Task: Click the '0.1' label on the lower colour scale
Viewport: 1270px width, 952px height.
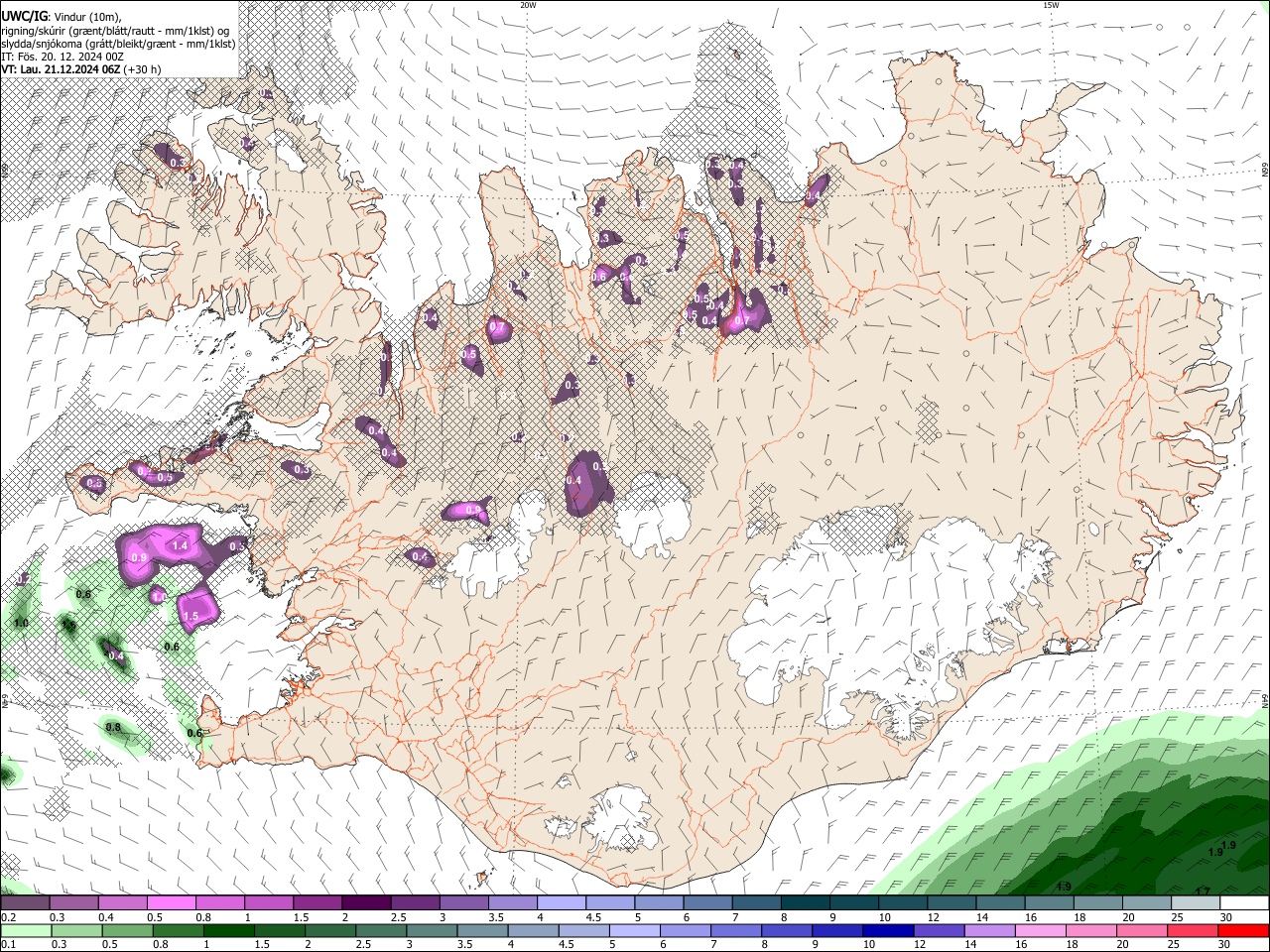Action: (8, 945)
